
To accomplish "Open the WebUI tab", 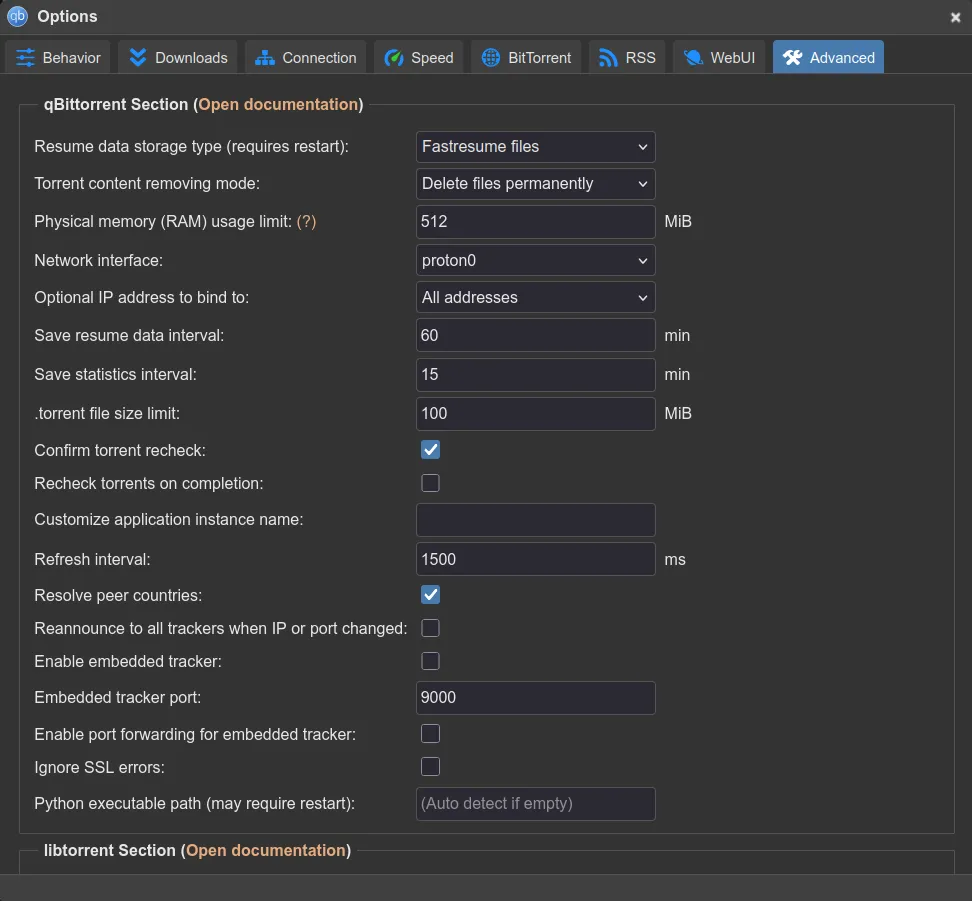I will click(x=719, y=58).
